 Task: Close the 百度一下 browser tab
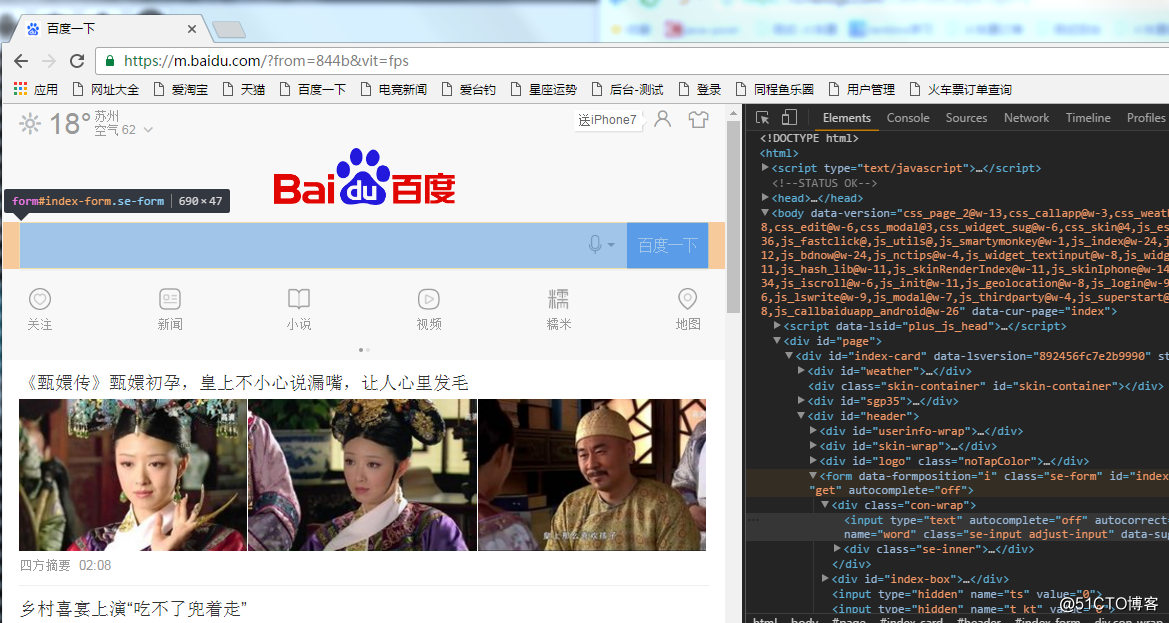tap(192, 29)
